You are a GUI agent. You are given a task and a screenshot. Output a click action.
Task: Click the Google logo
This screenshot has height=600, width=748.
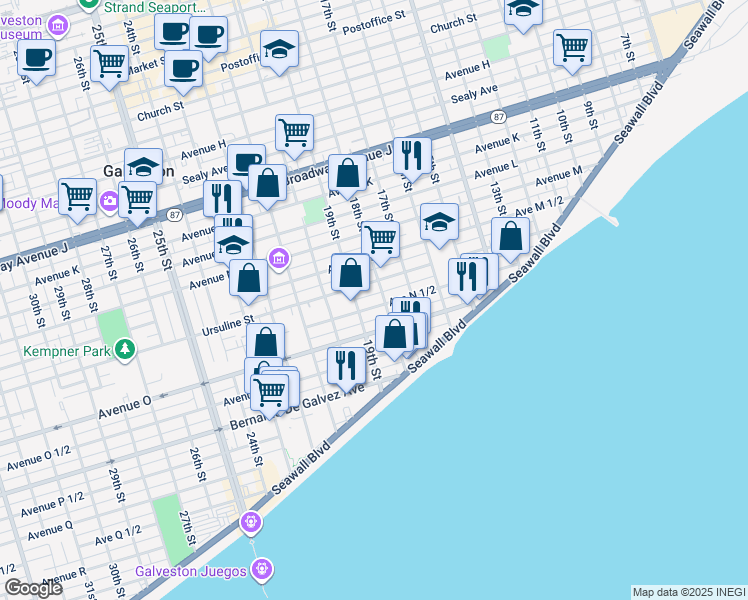[x=33, y=588]
